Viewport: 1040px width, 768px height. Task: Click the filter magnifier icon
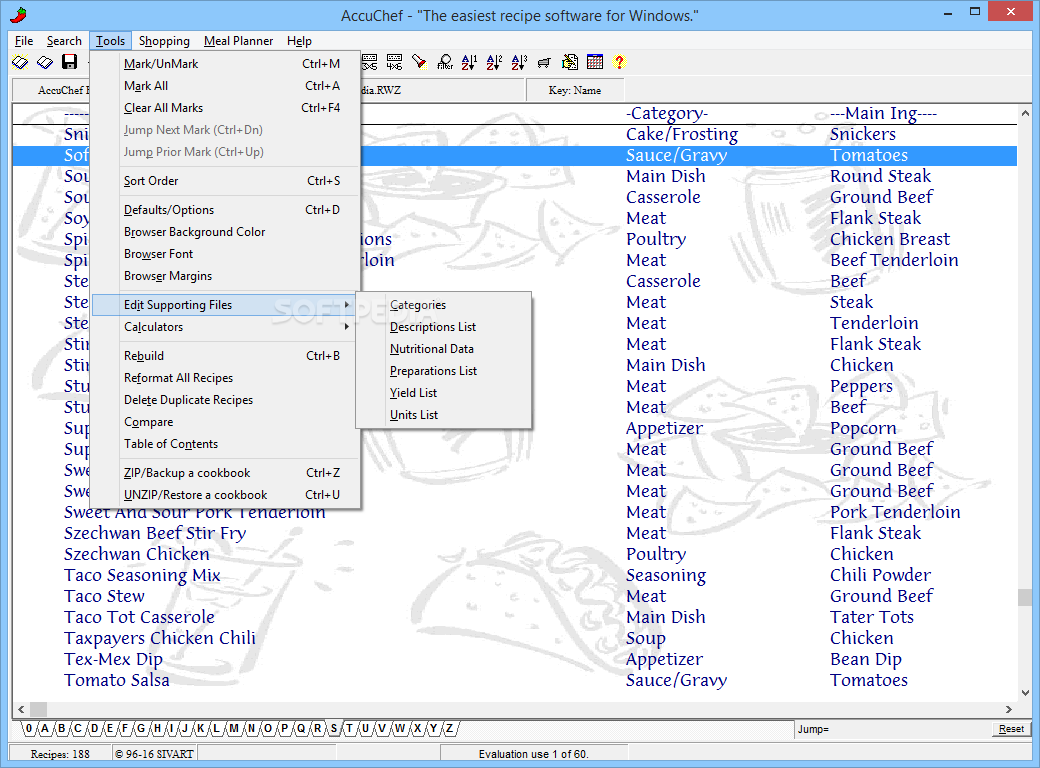pyautogui.click(x=445, y=62)
